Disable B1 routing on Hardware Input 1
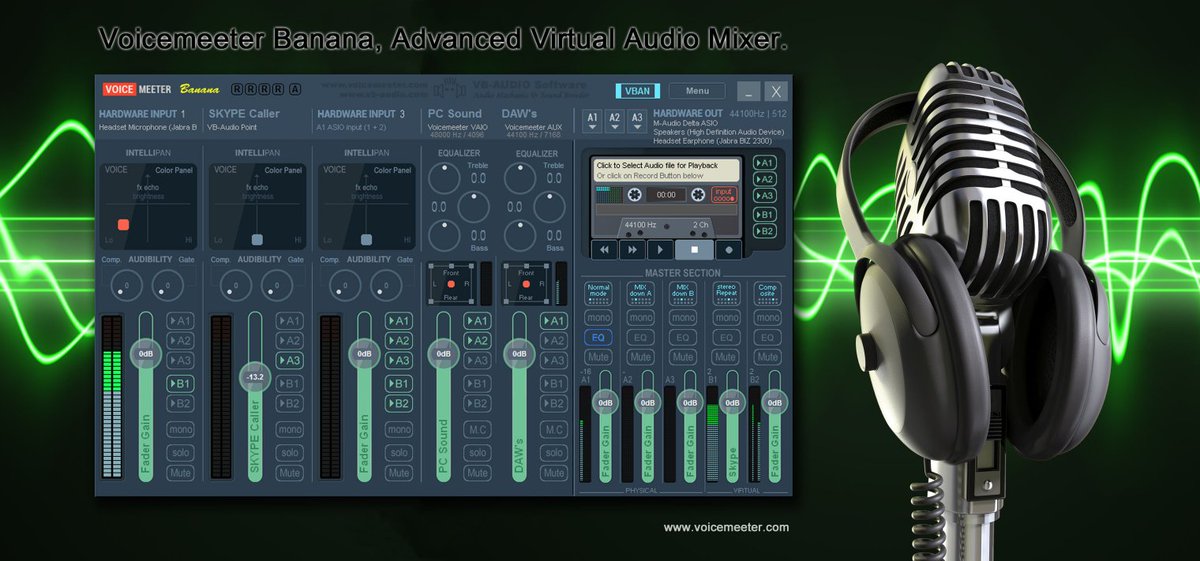 pyautogui.click(x=180, y=383)
